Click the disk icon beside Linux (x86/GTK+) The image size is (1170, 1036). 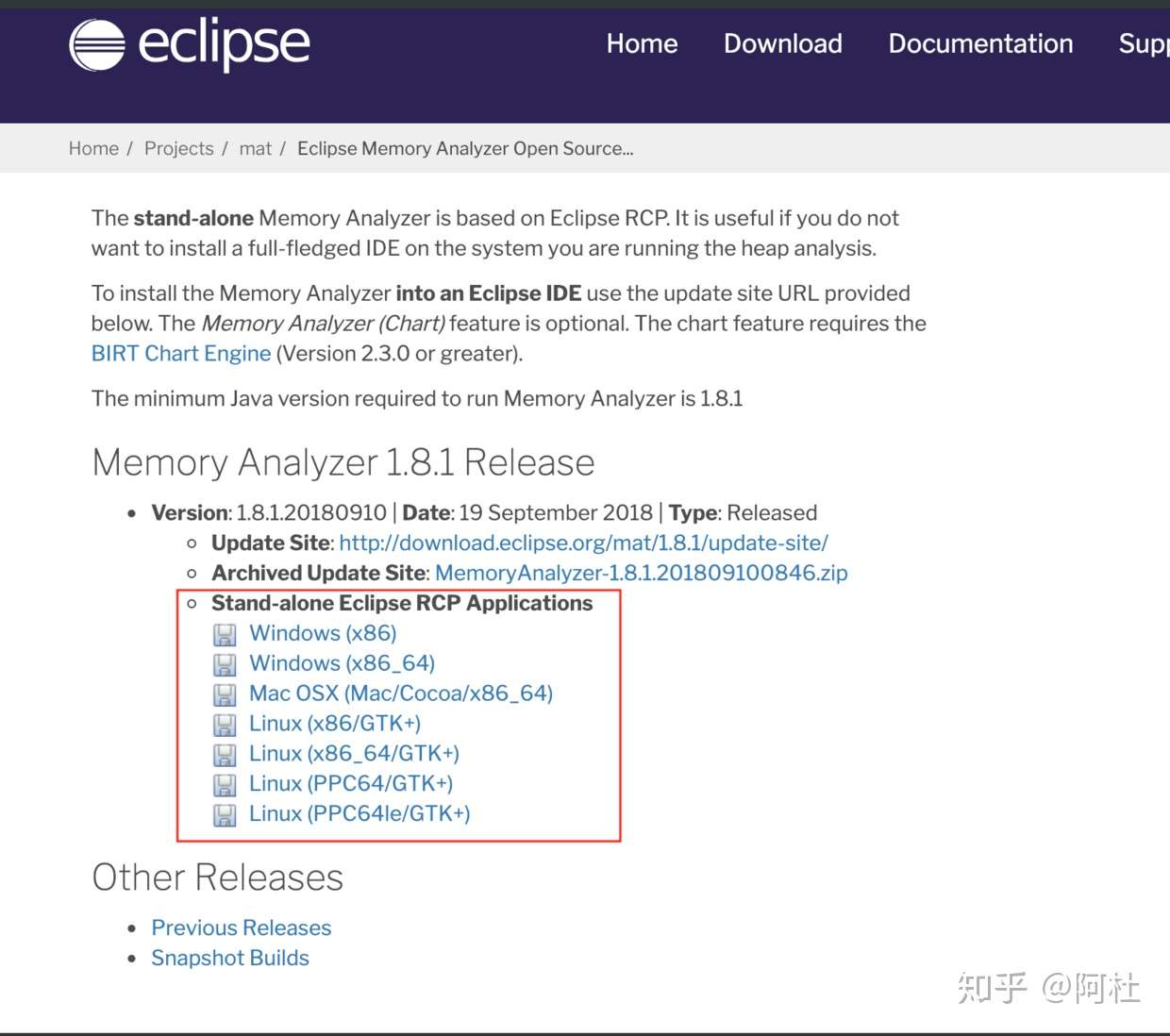pos(225,725)
